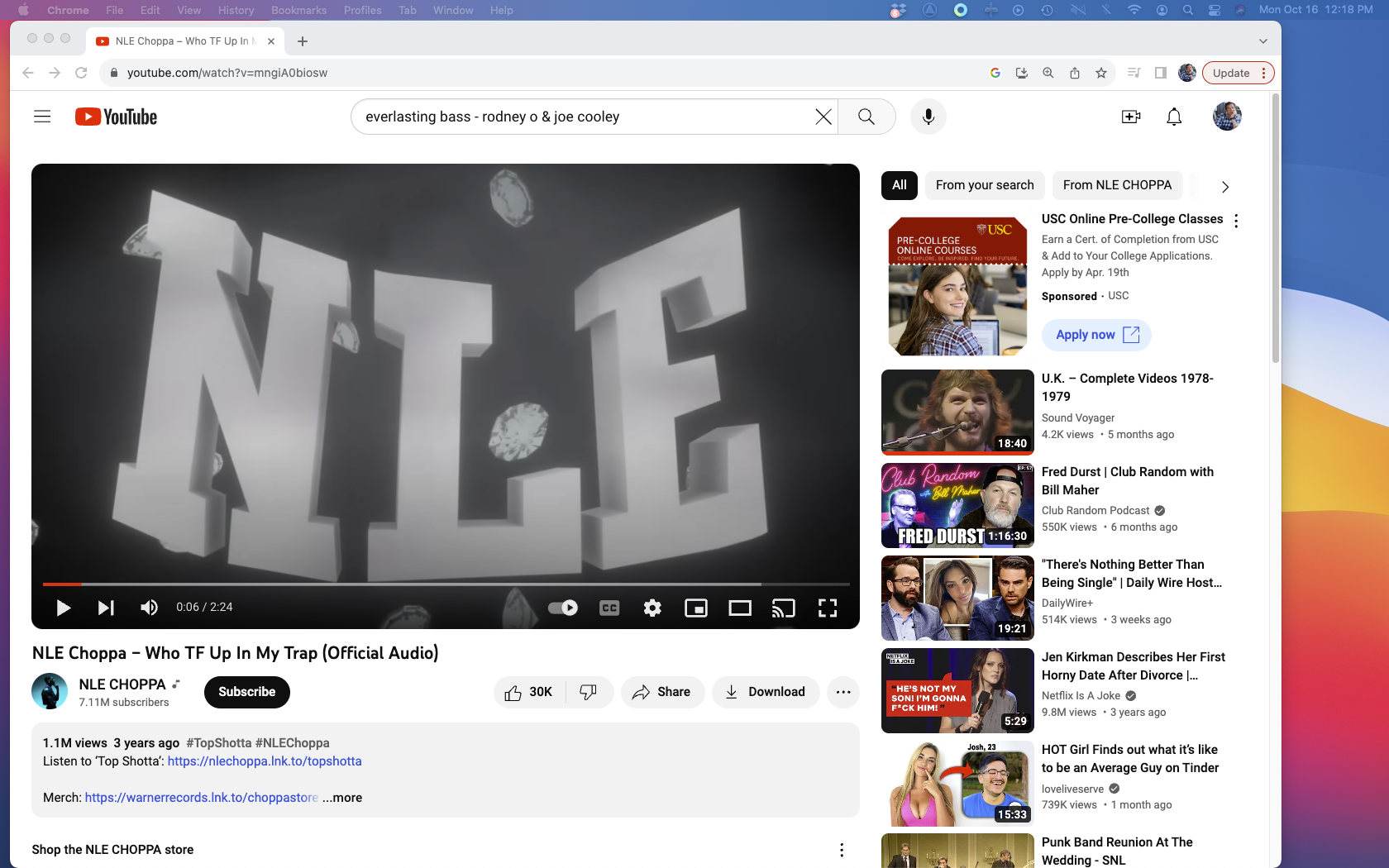Open NLE CHOPPA channel avatar

point(50,691)
